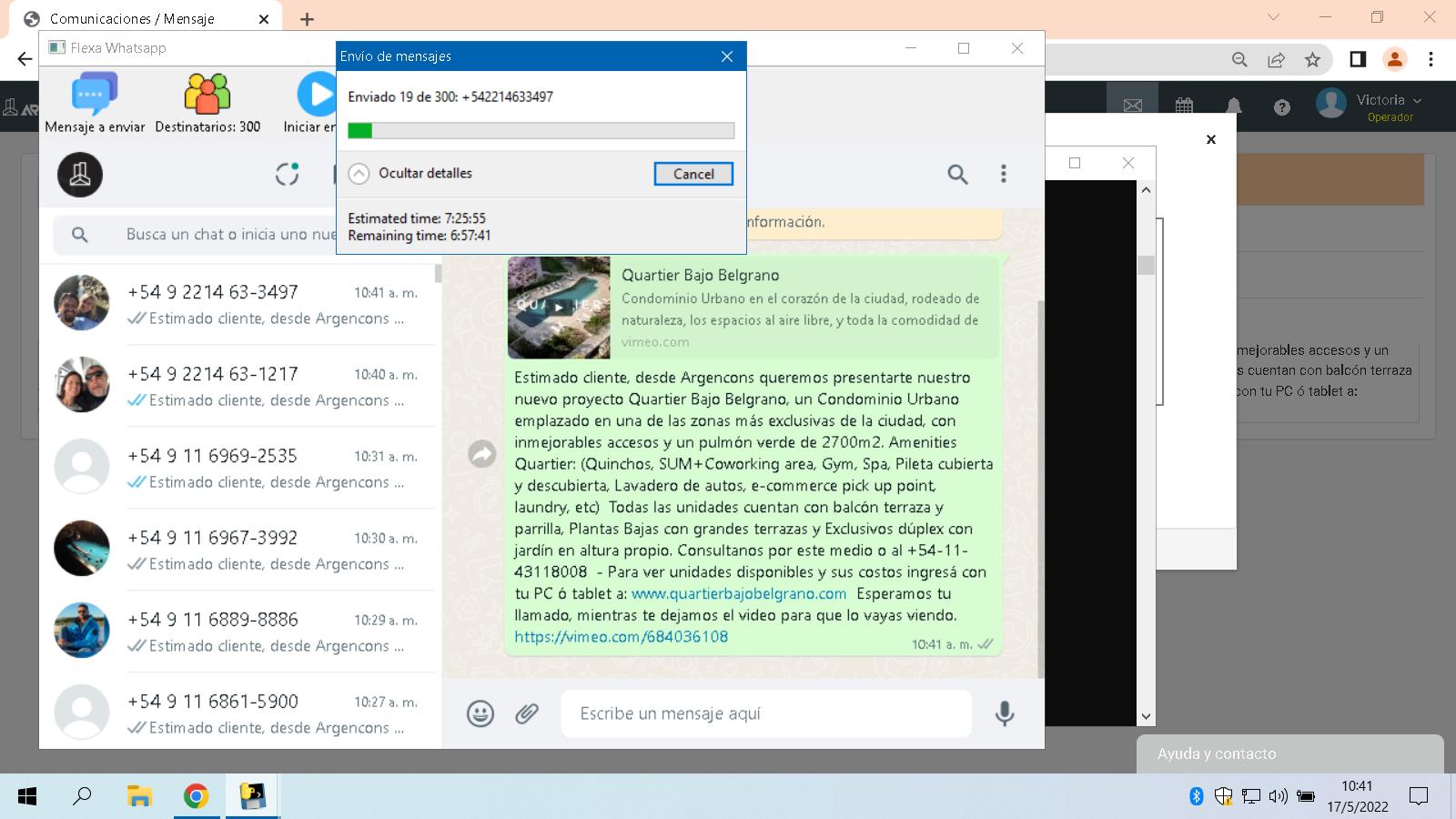1456x819 pixels.
Task: Click the sending progress bar
Action: pos(541,131)
